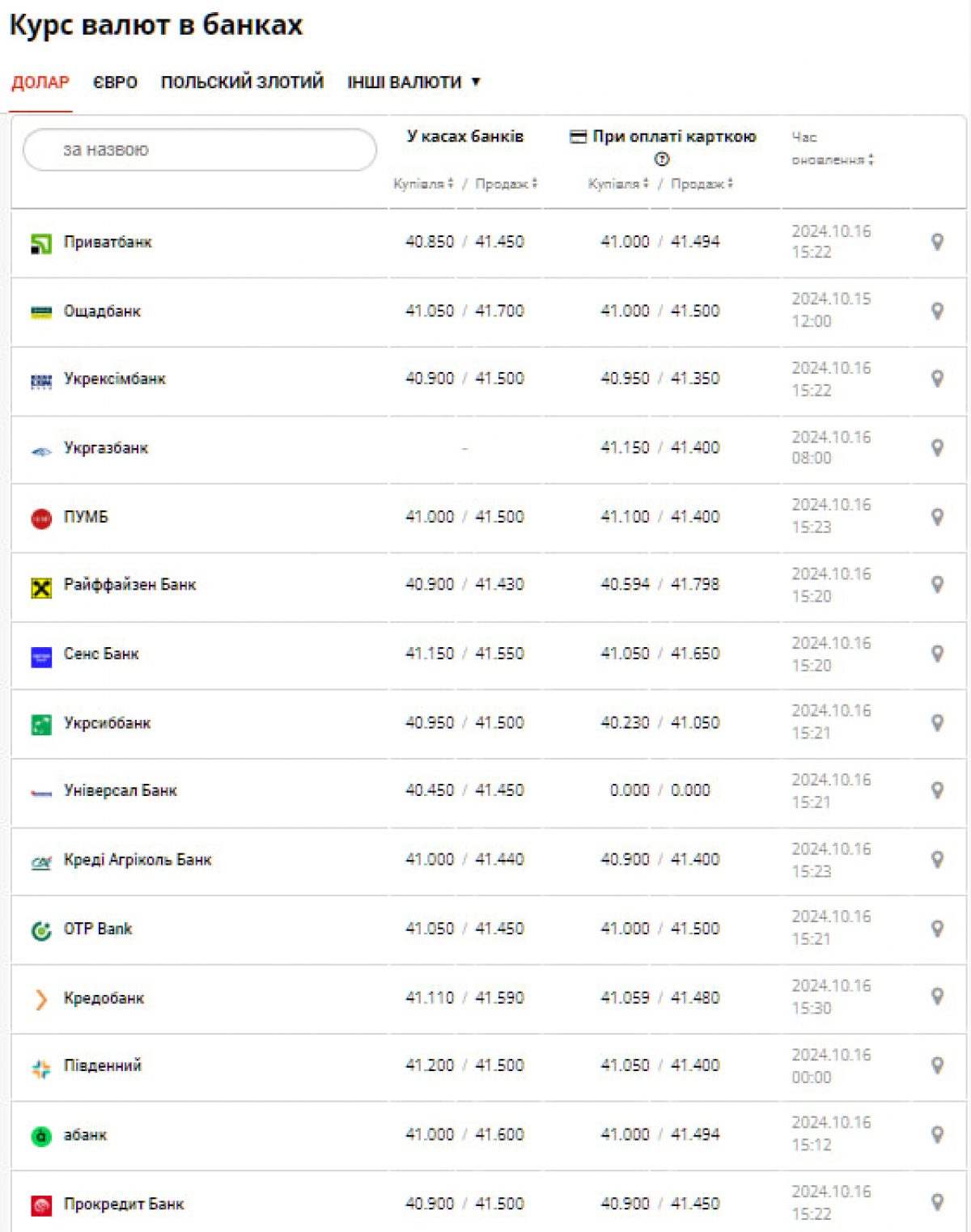Image resolution: width=971 pixels, height=1232 pixels.
Task: Switch to the ЄВРО tab
Action: (x=115, y=83)
